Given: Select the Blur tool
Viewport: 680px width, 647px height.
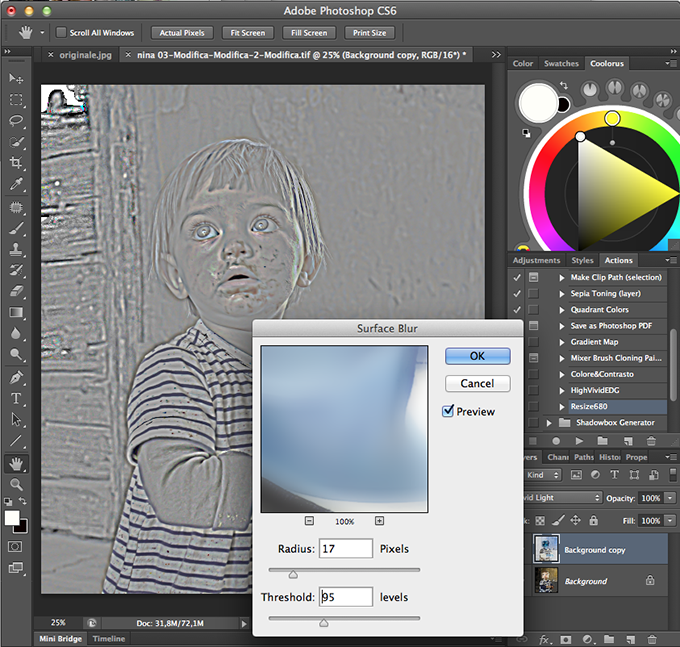Looking at the screenshot, I should pos(16,333).
